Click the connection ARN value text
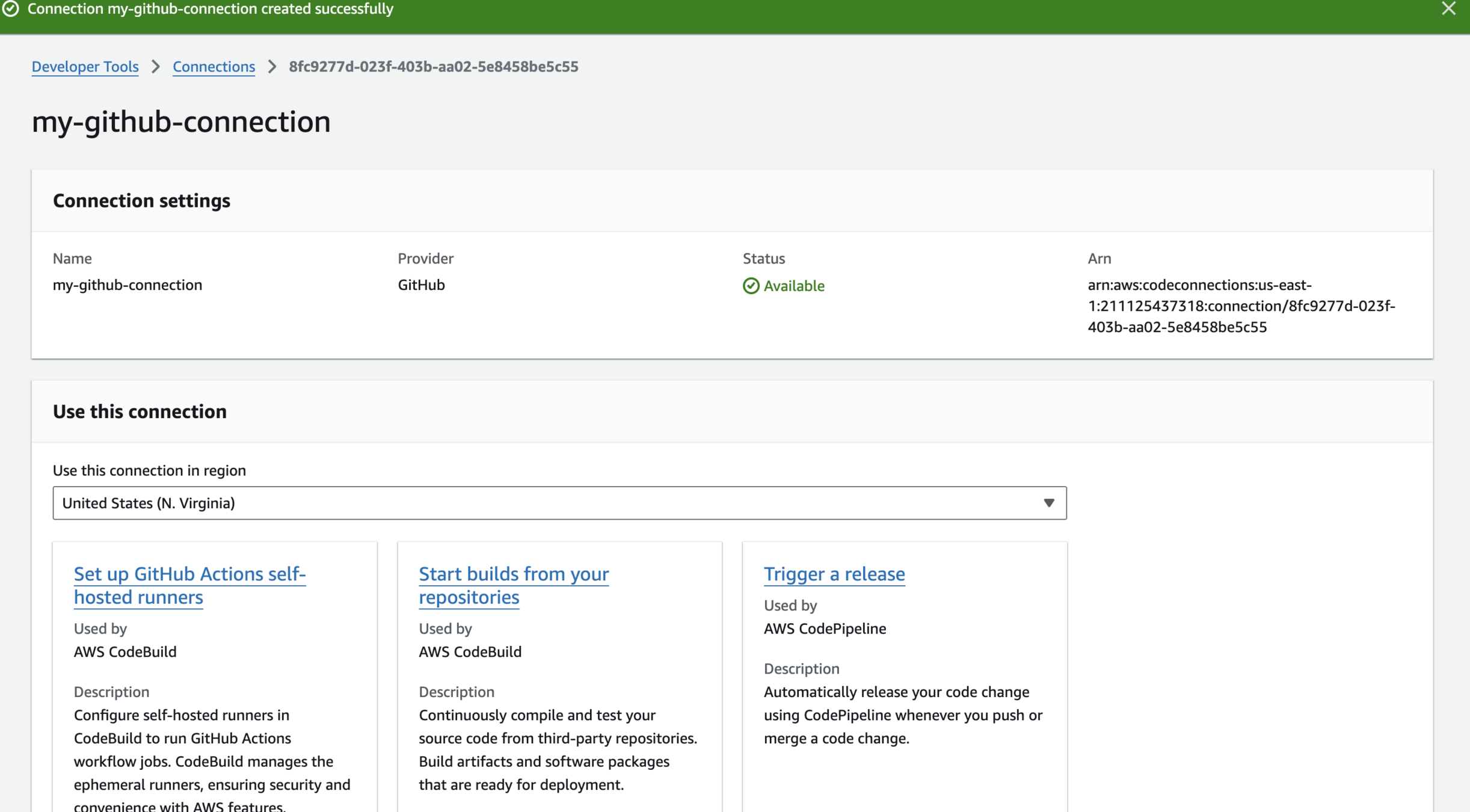Viewport: 1470px width, 812px height. [1240, 306]
